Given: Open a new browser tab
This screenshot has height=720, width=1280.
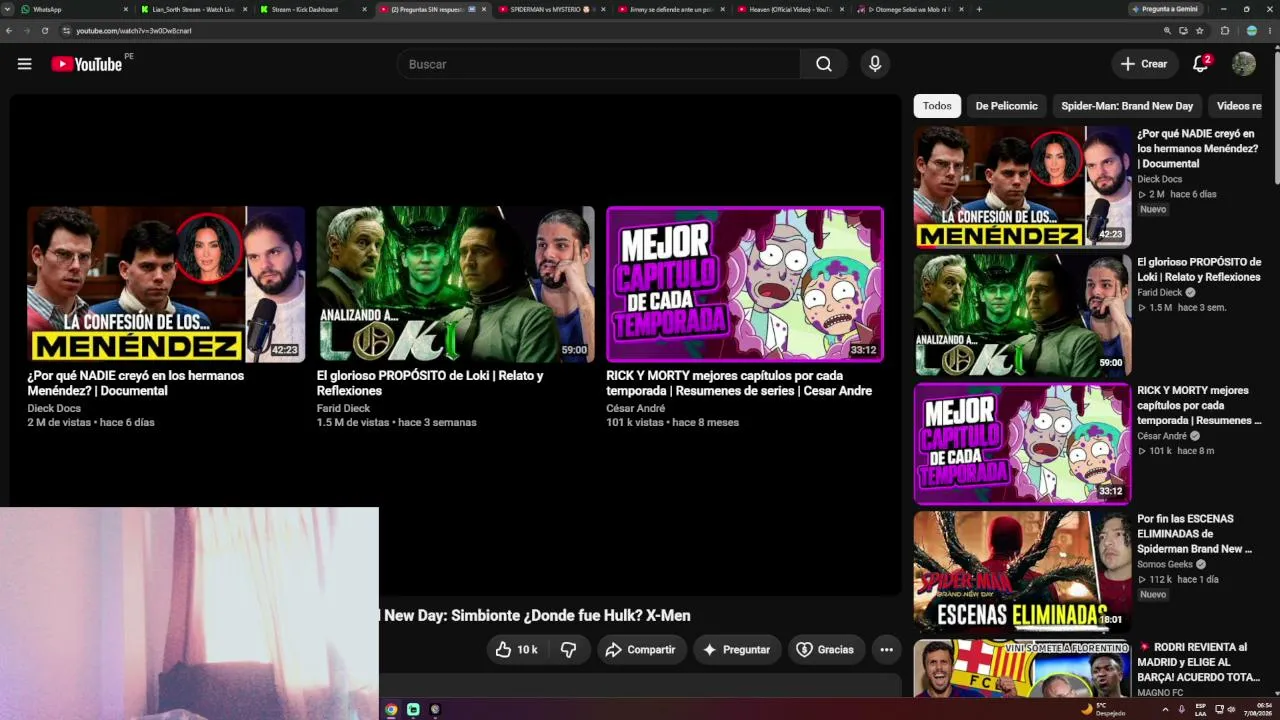Looking at the screenshot, I should tap(978, 9).
